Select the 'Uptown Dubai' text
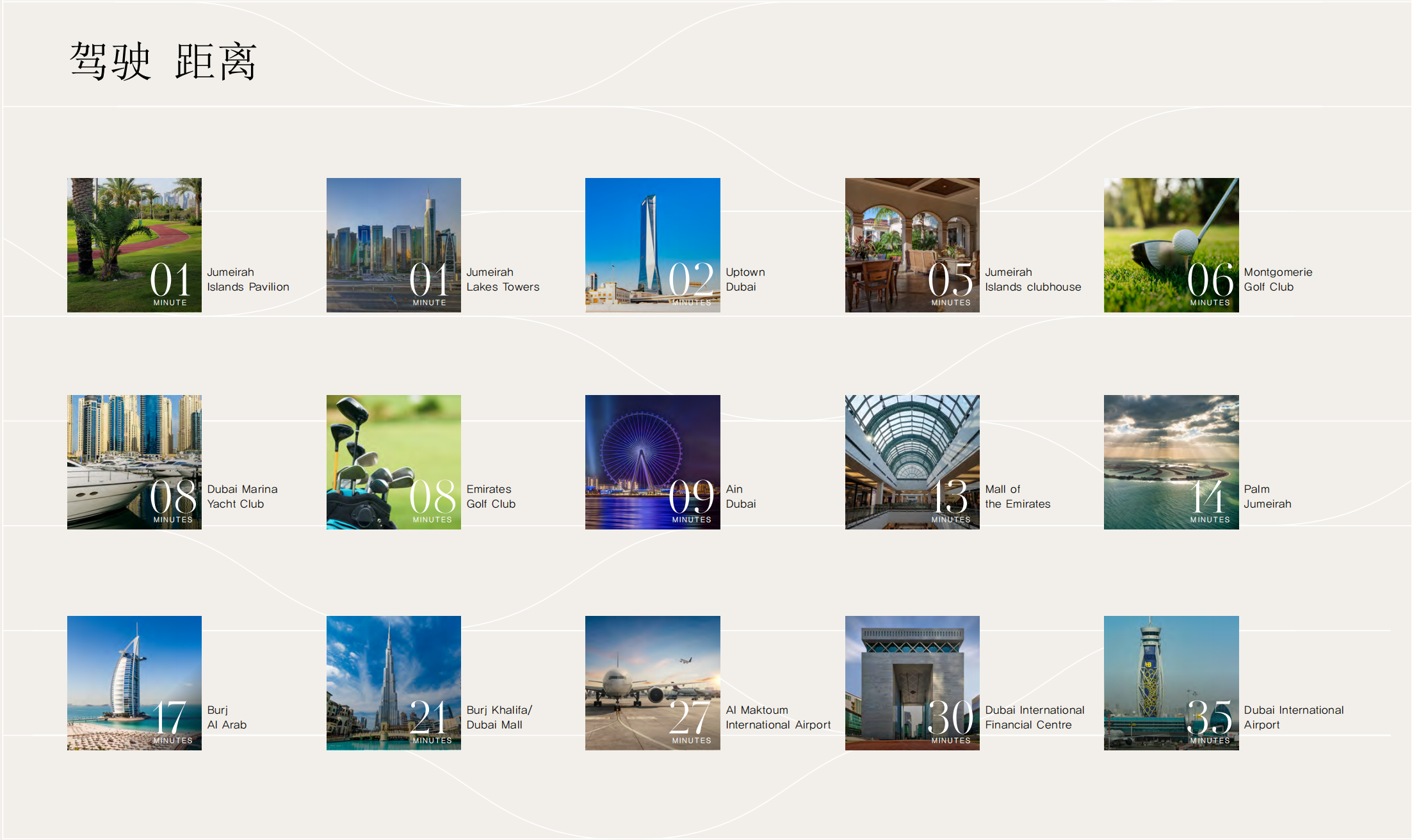This screenshot has width=1412, height=840. pos(745,280)
